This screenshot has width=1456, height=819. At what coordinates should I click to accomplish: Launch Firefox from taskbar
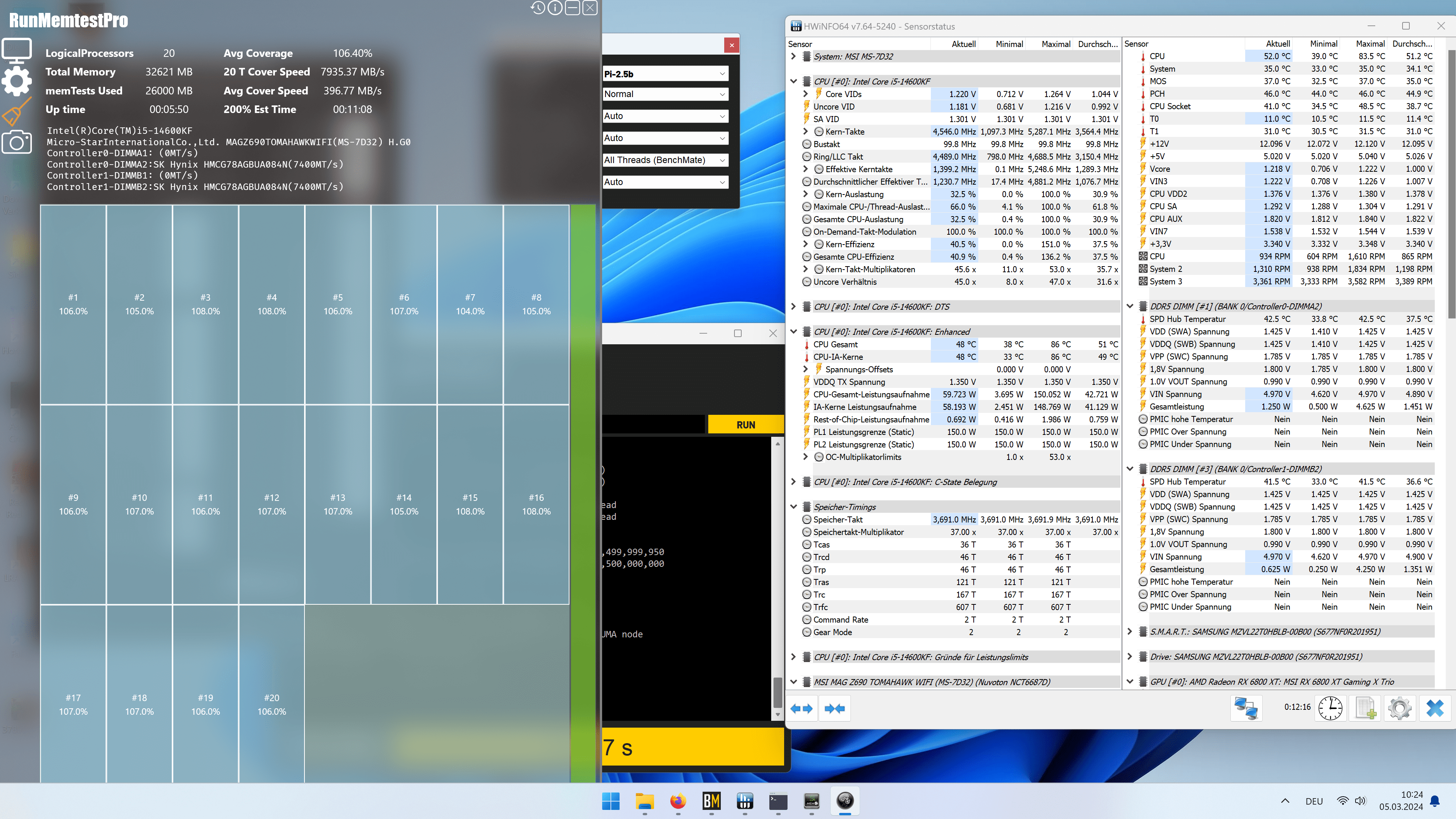click(x=678, y=801)
